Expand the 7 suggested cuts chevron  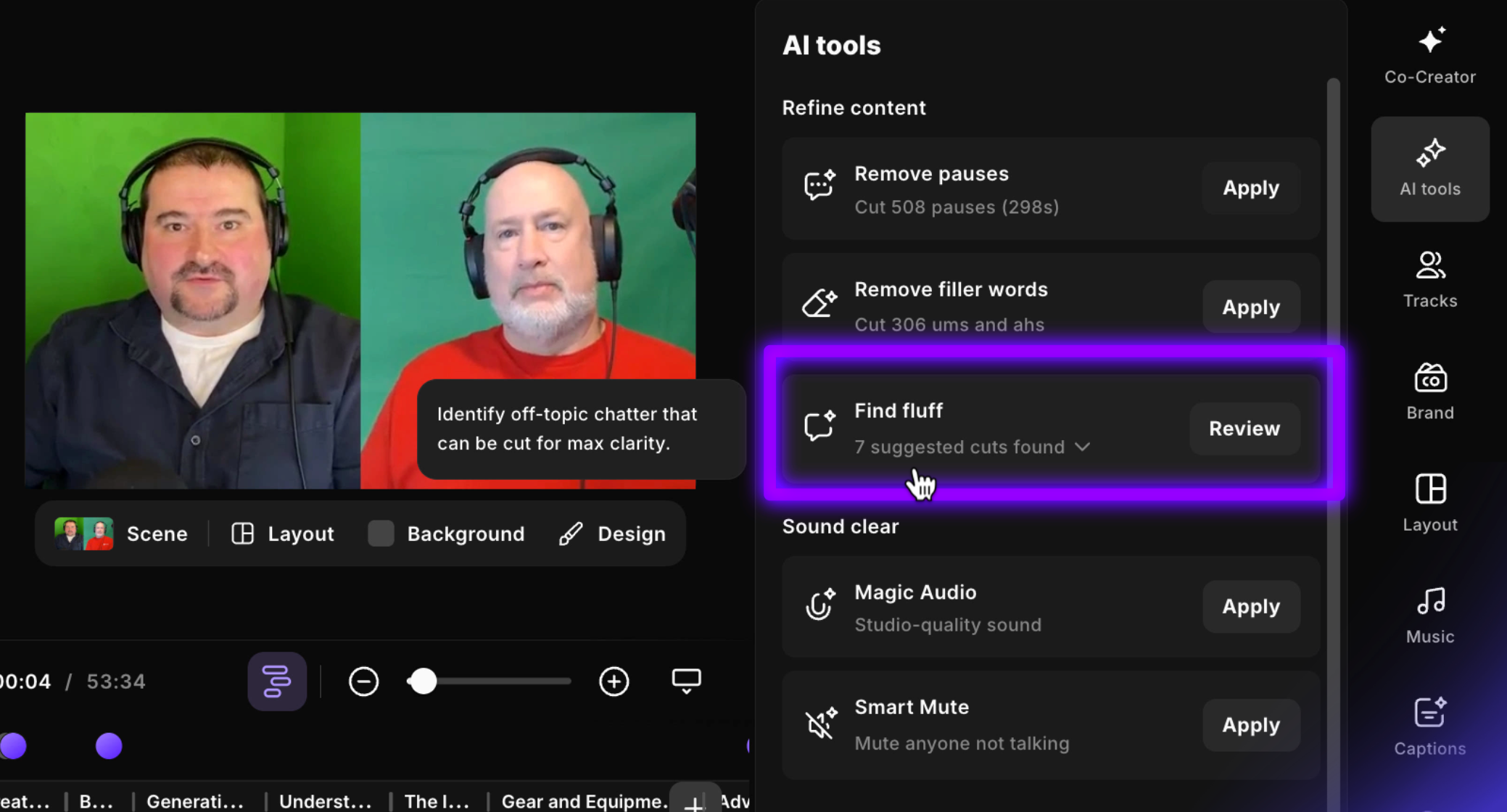(1083, 447)
